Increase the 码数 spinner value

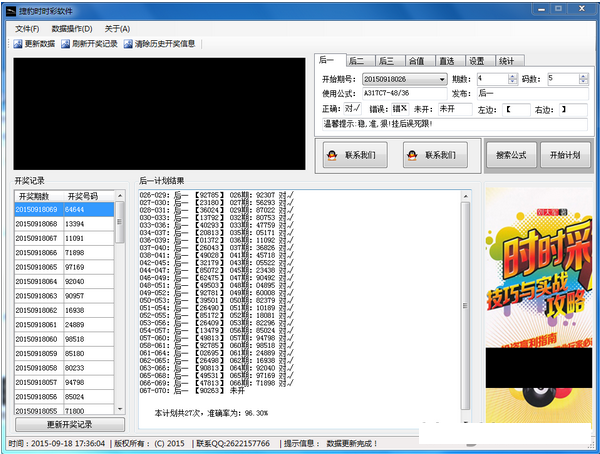point(582,76)
